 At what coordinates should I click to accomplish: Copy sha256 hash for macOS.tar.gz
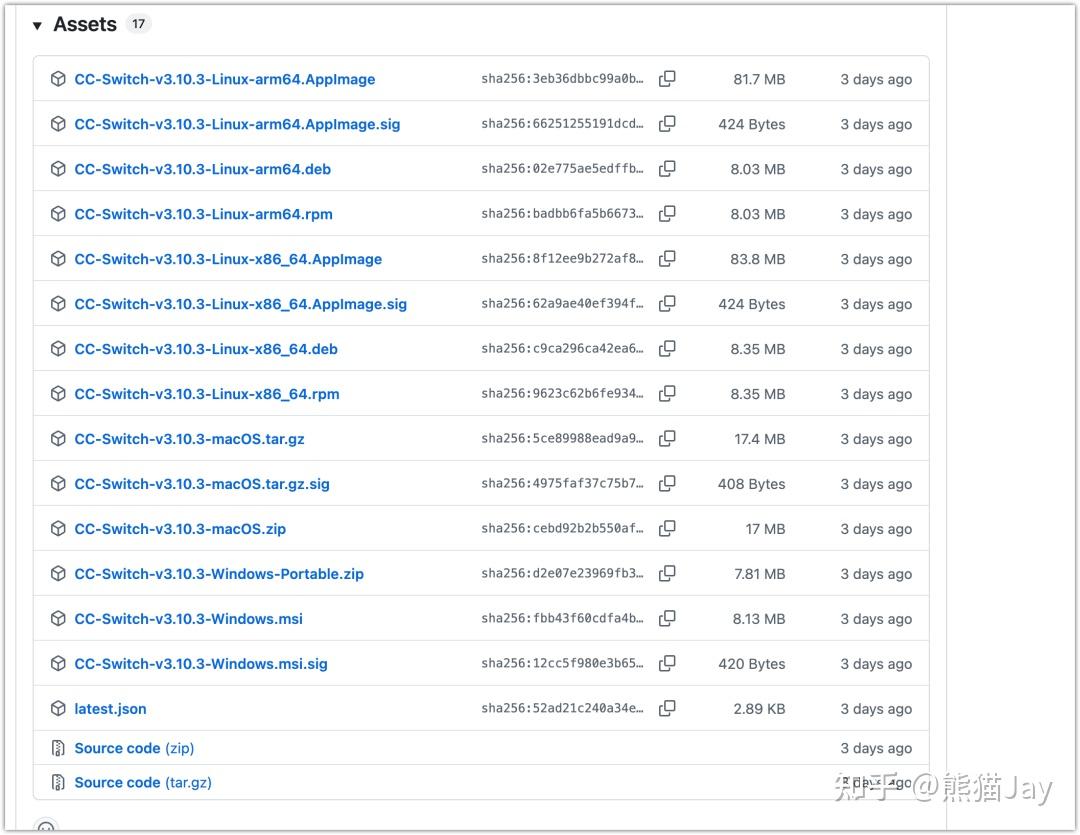point(667,439)
